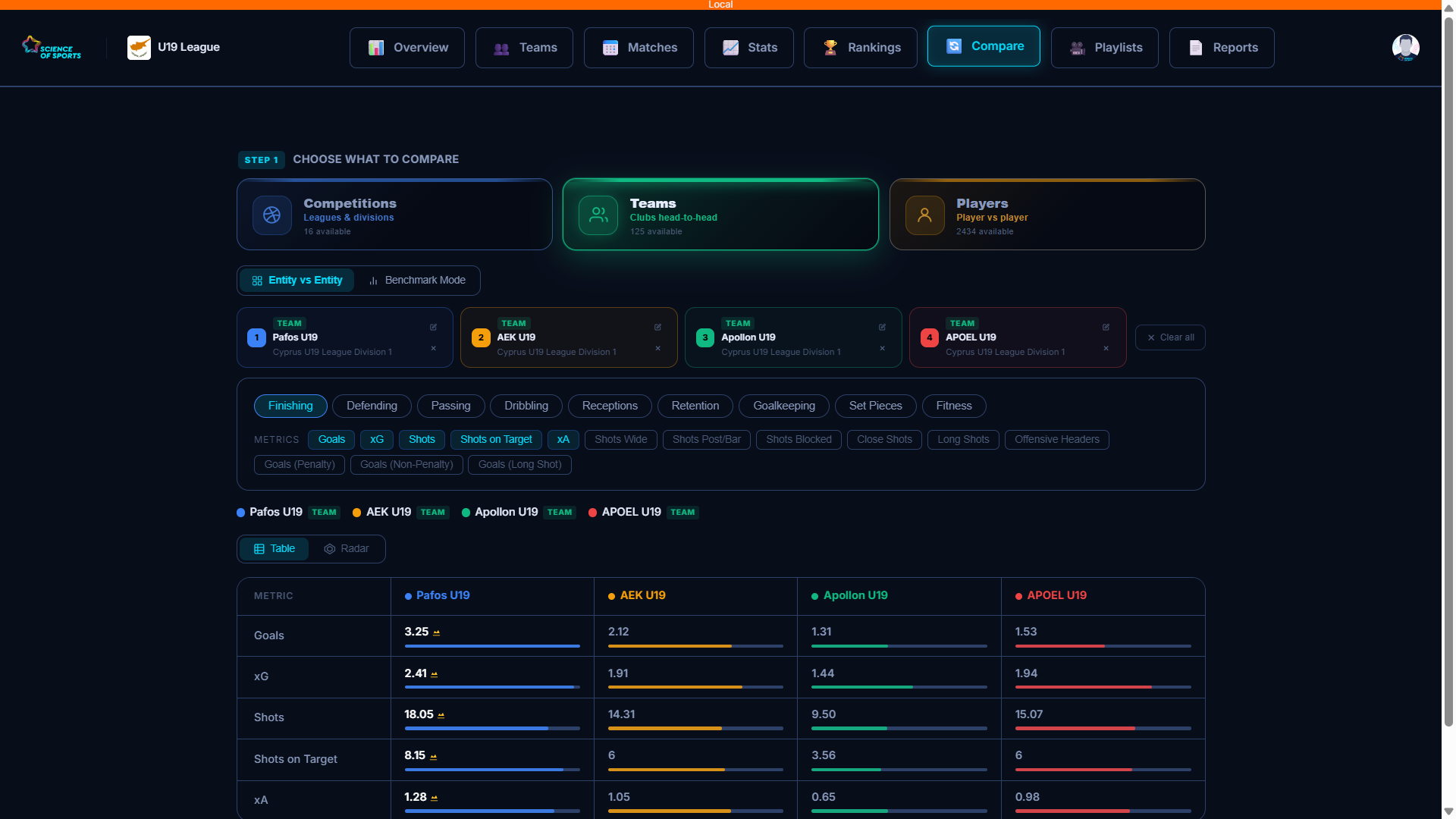Choose Players comparison type

pos(1047,215)
